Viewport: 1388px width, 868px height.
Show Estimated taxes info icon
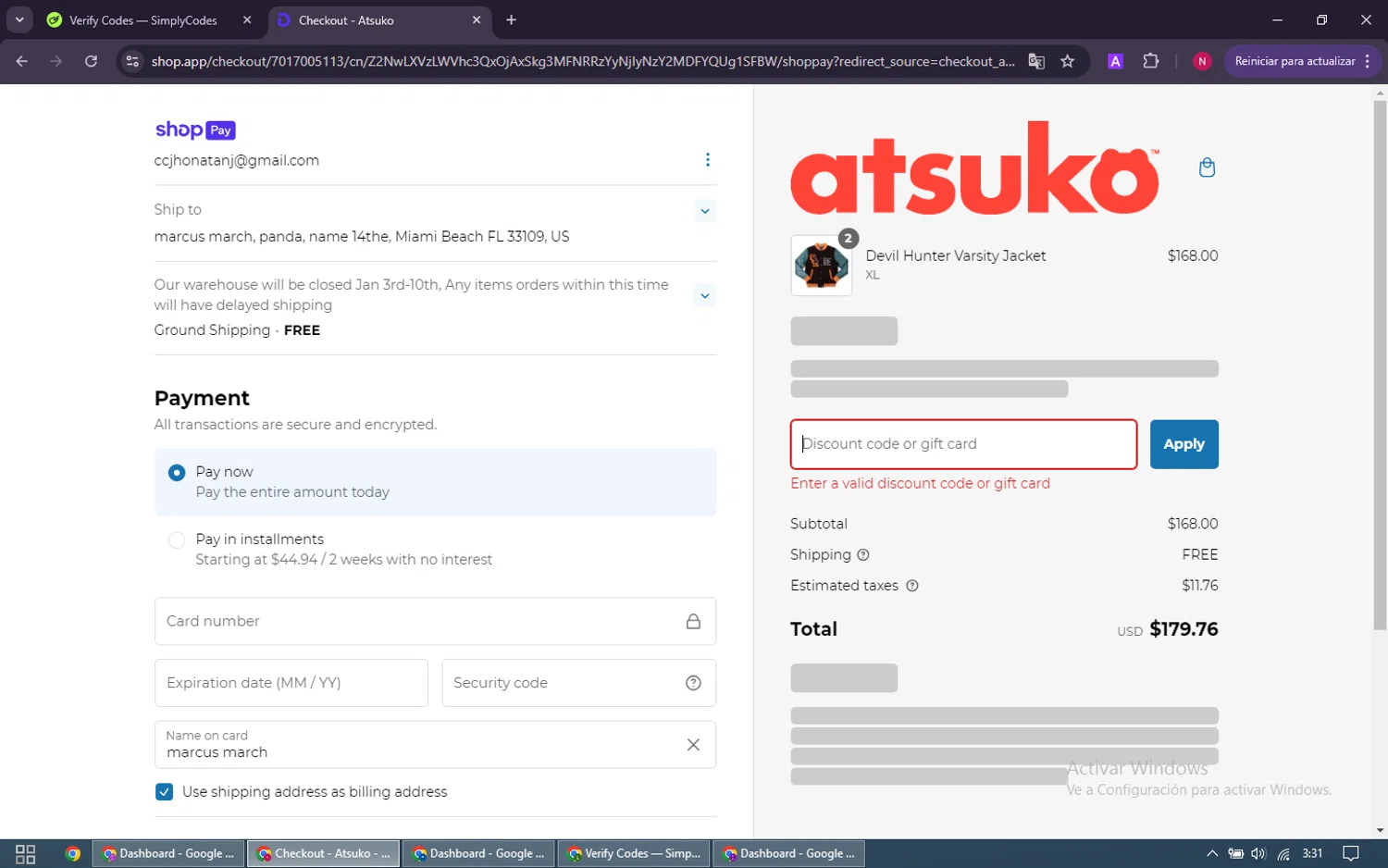(x=912, y=586)
